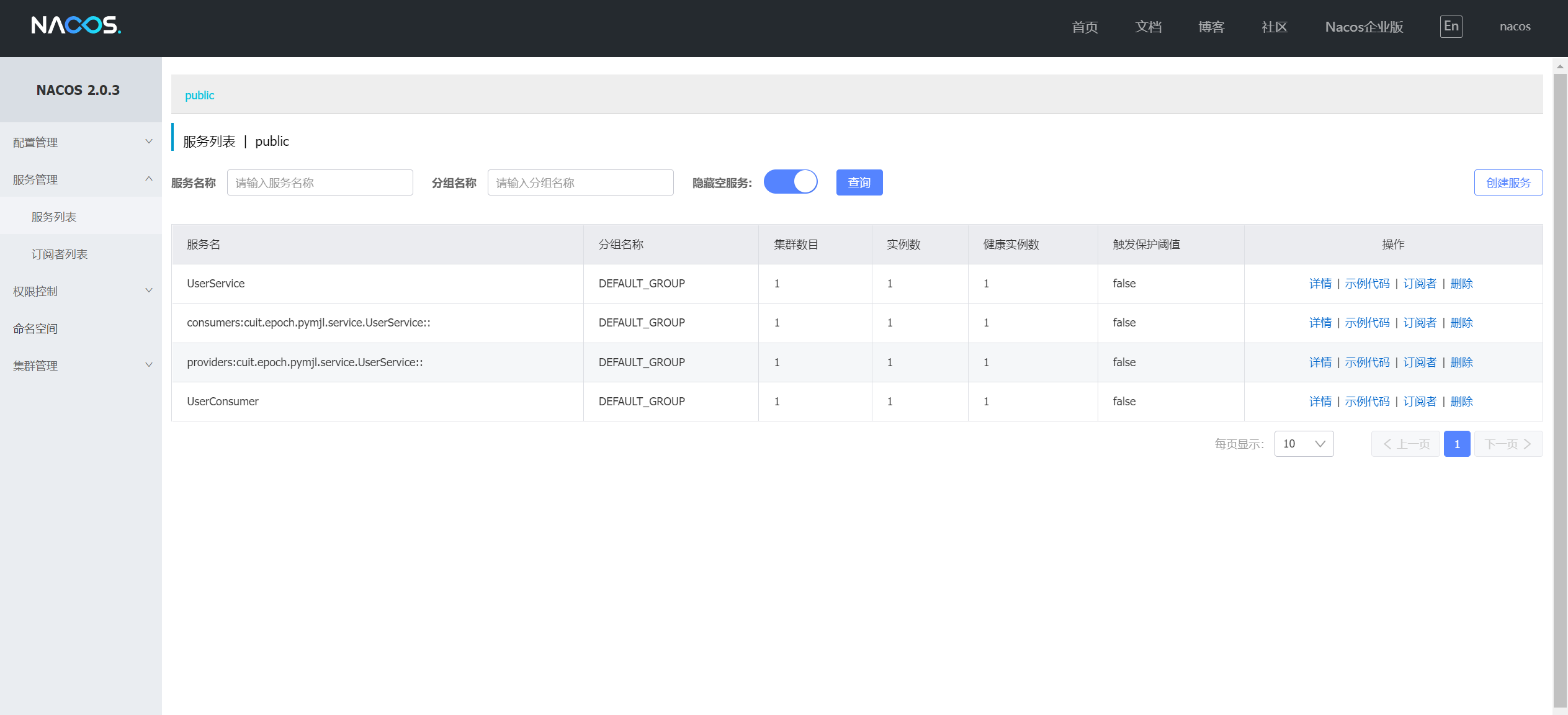Collapse the 服务管理 menu
The image size is (1568, 715).
pos(81,179)
